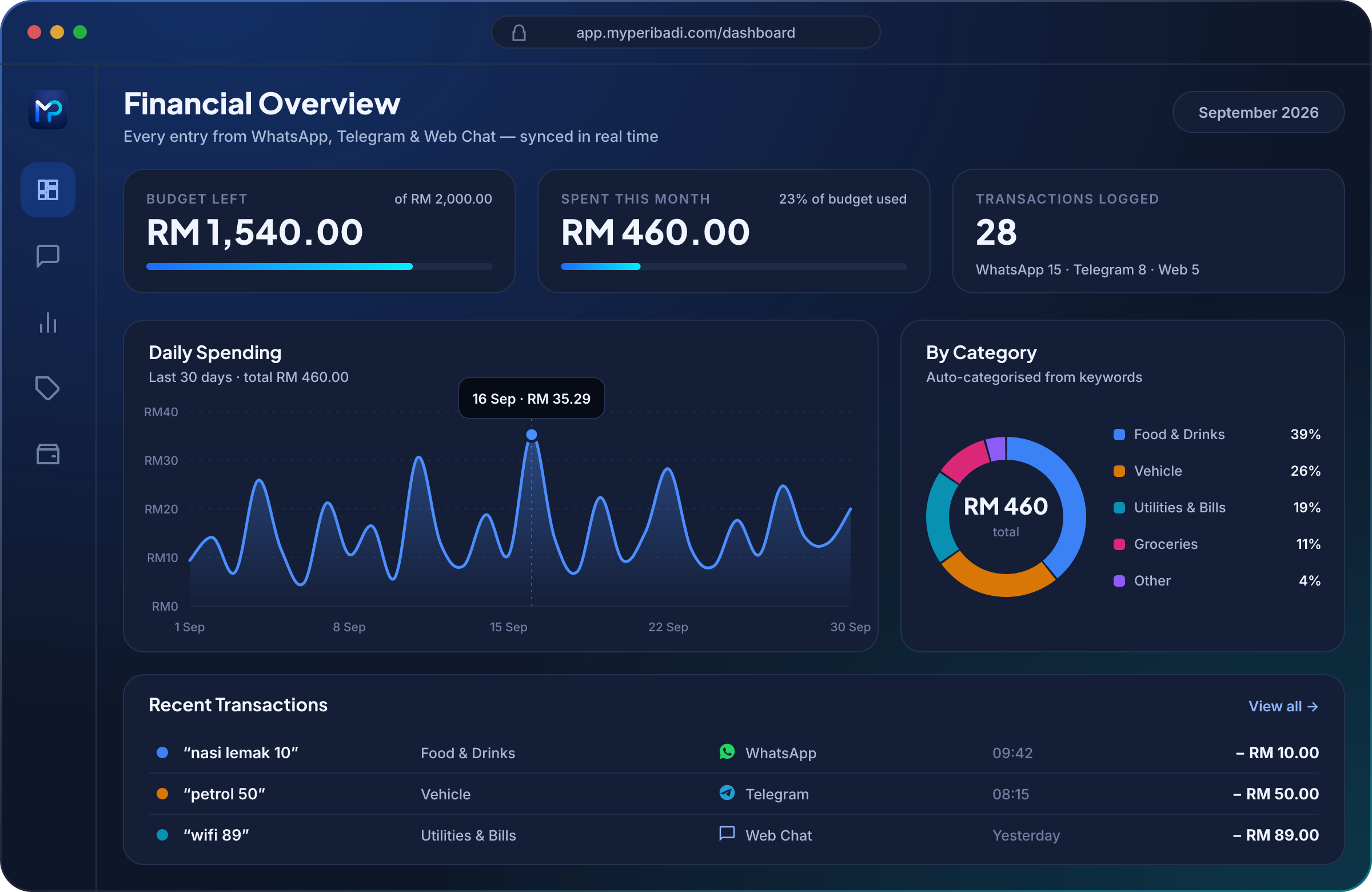Viewport: 1372px width, 892px height.
Task: Click the "– RM 10.00" amount
Action: (1277, 752)
